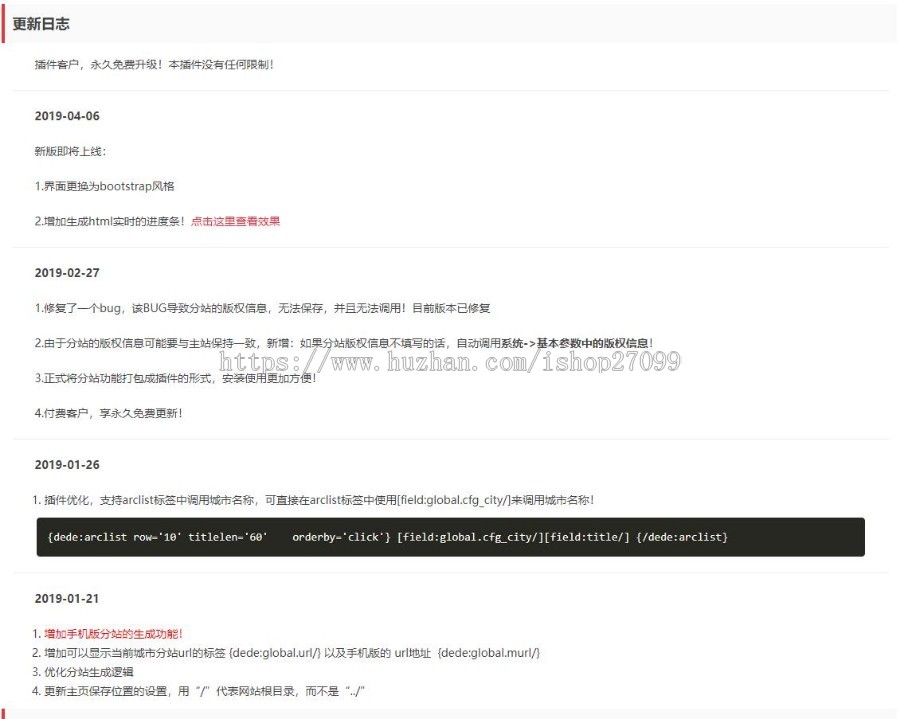Click the line 3. 优化分站生成逻辑
This screenshot has height=719, width=900.
(83, 672)
